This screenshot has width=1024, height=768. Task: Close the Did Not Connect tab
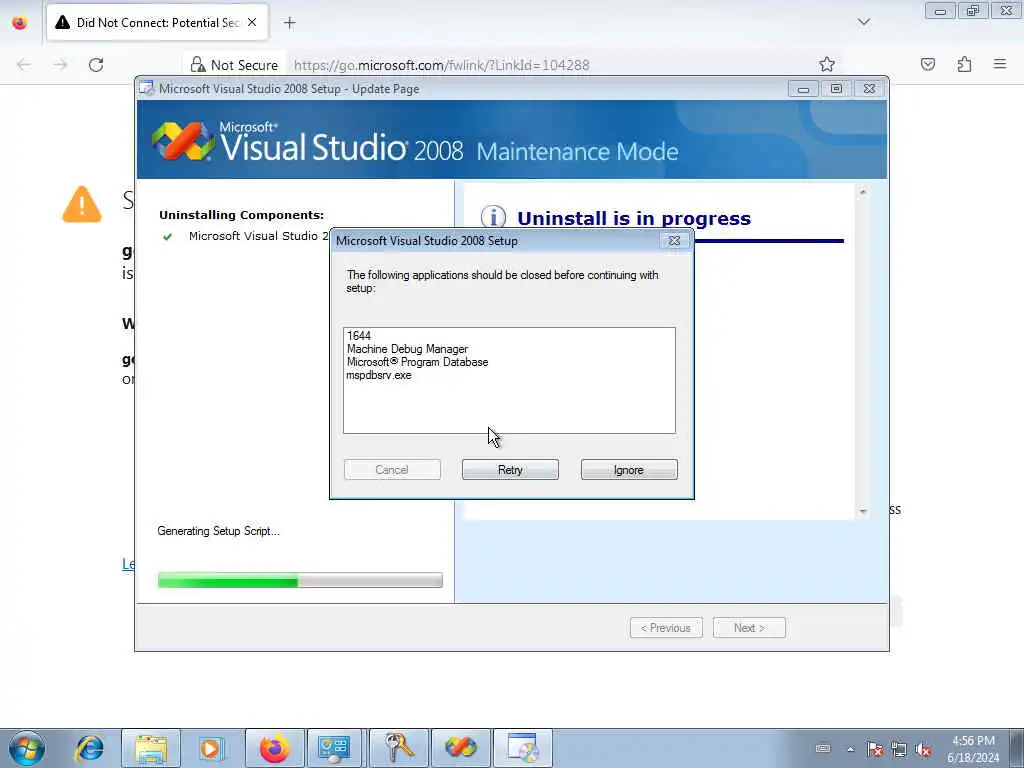[x=252, y=23]
